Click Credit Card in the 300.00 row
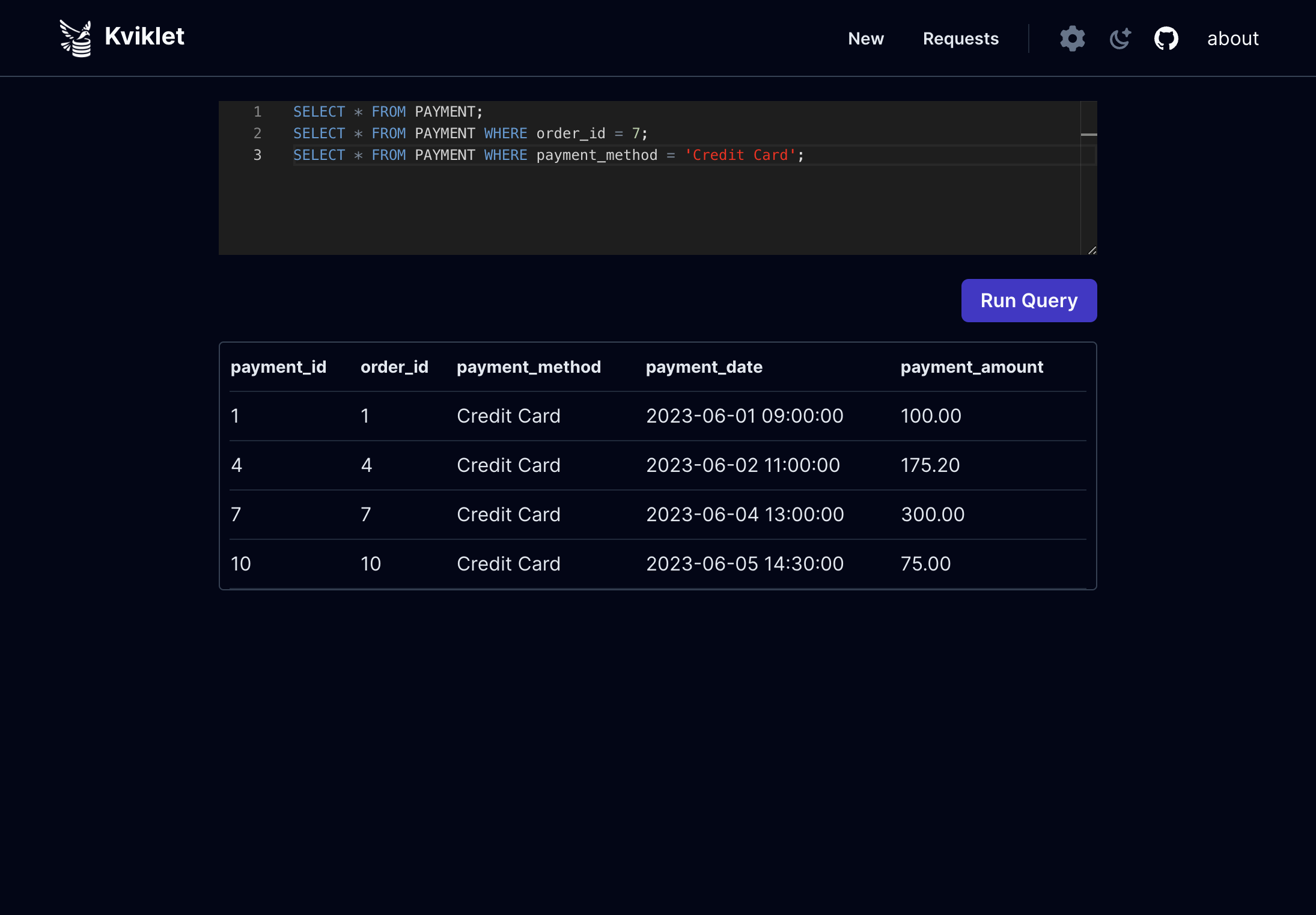1316x915 pixels. (508, 515)
